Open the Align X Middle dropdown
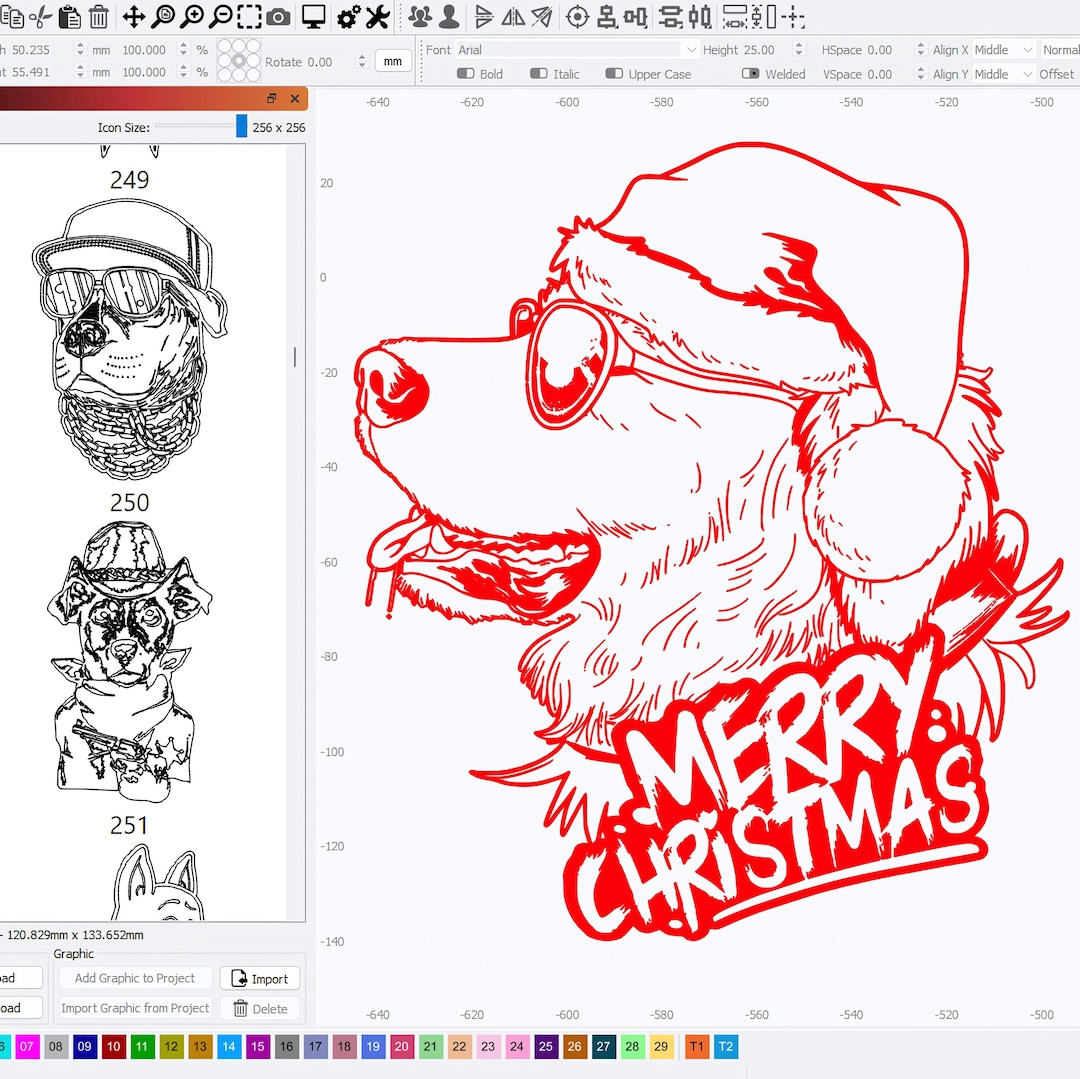1080x1079 pixels. pos(1003,49)
